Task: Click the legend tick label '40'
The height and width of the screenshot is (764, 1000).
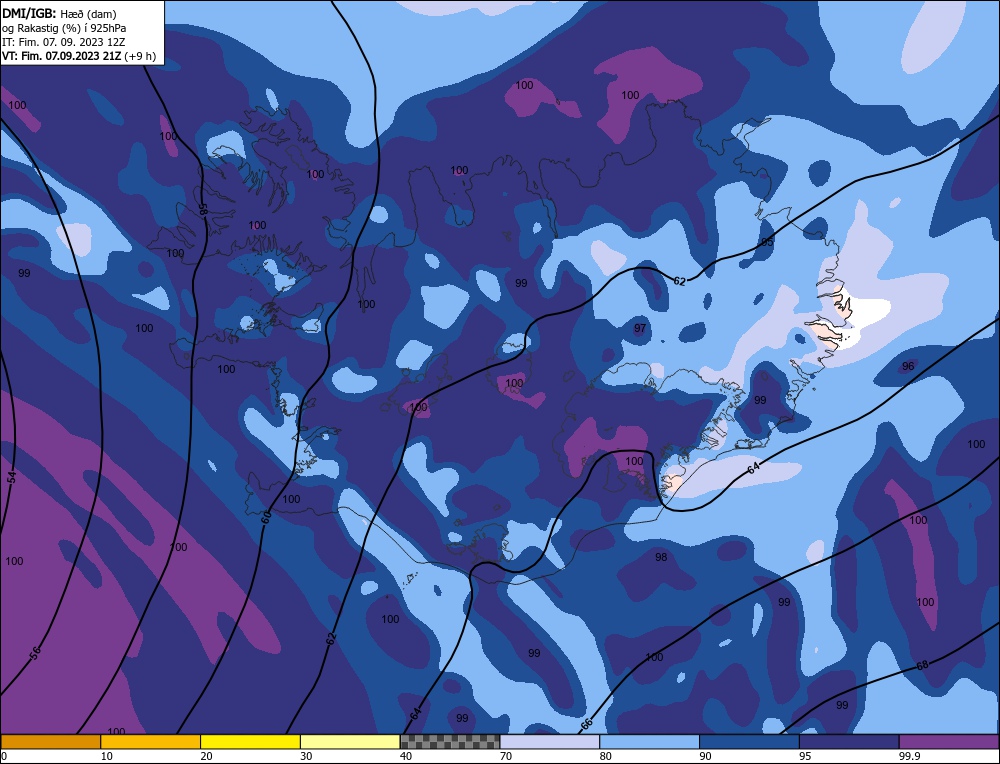Action: click(x=406, y=756)
